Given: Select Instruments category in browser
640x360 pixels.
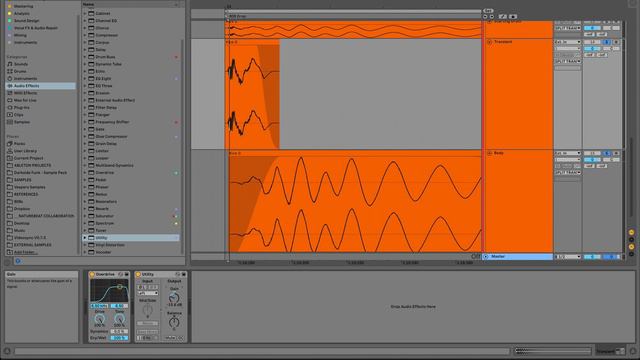Looking at the screenshot, I should 25,79.
